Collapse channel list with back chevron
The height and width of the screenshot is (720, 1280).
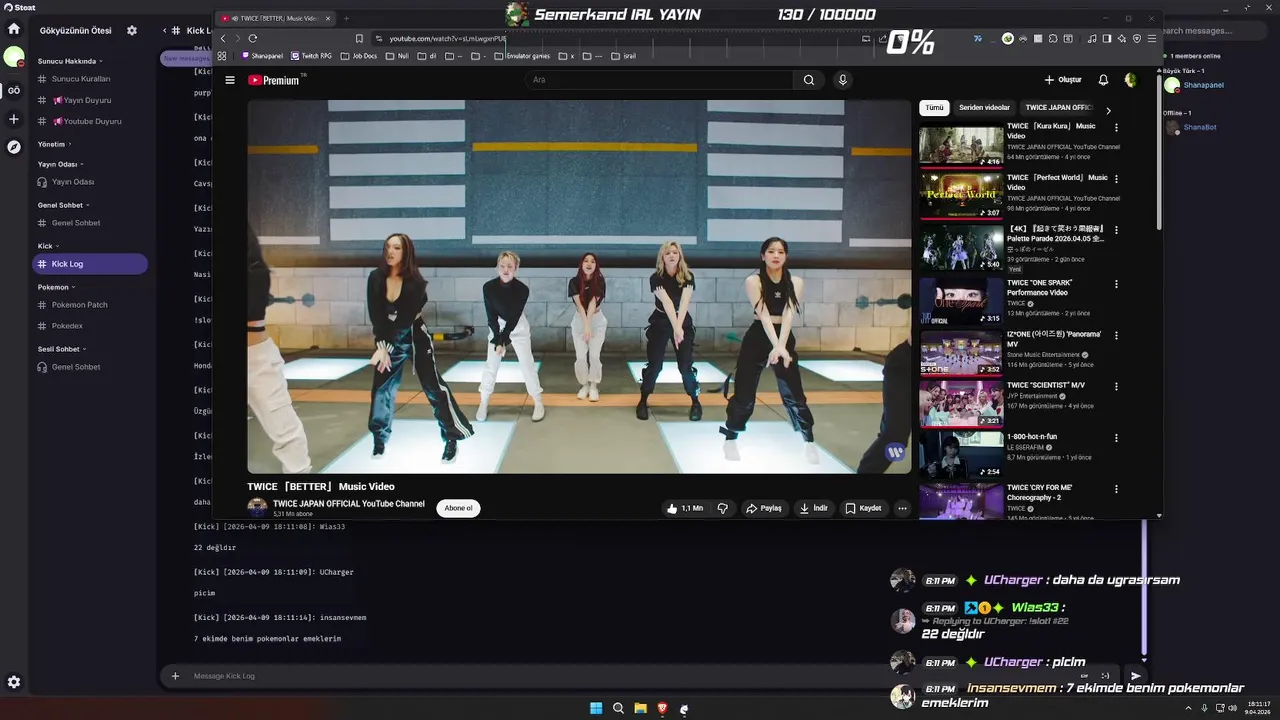(x=165, y=30)
